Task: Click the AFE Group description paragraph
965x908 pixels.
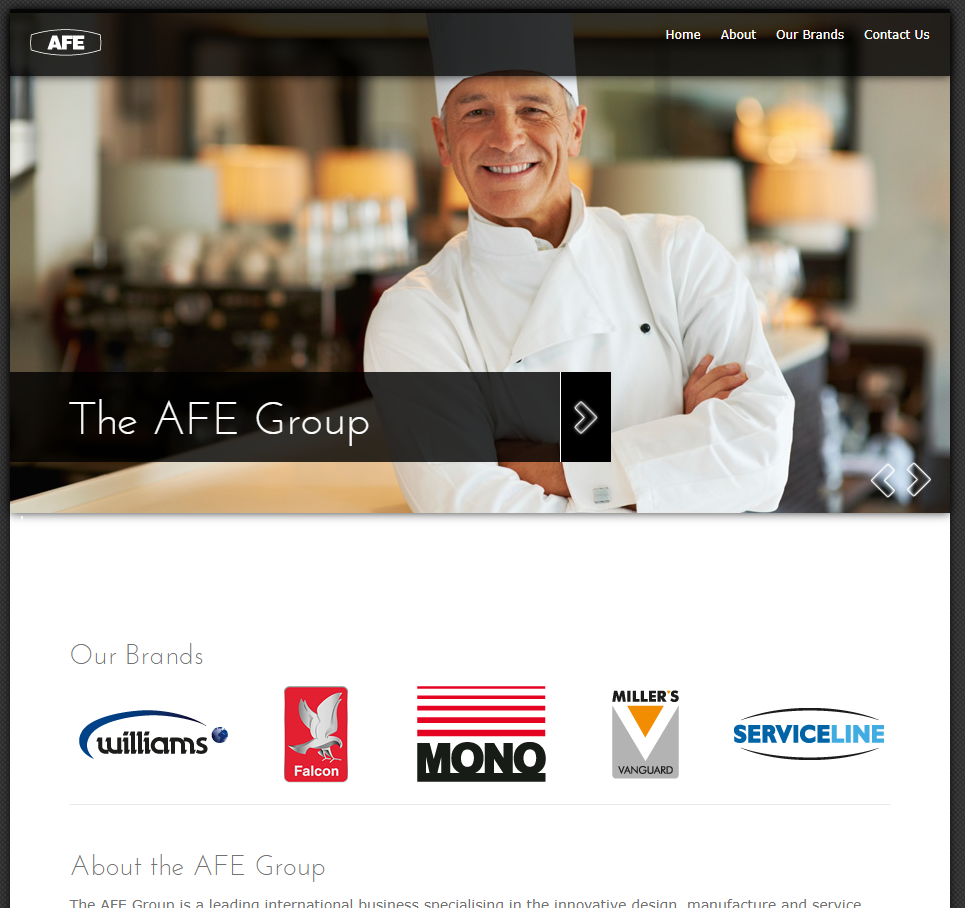Action: click(465, 902)
